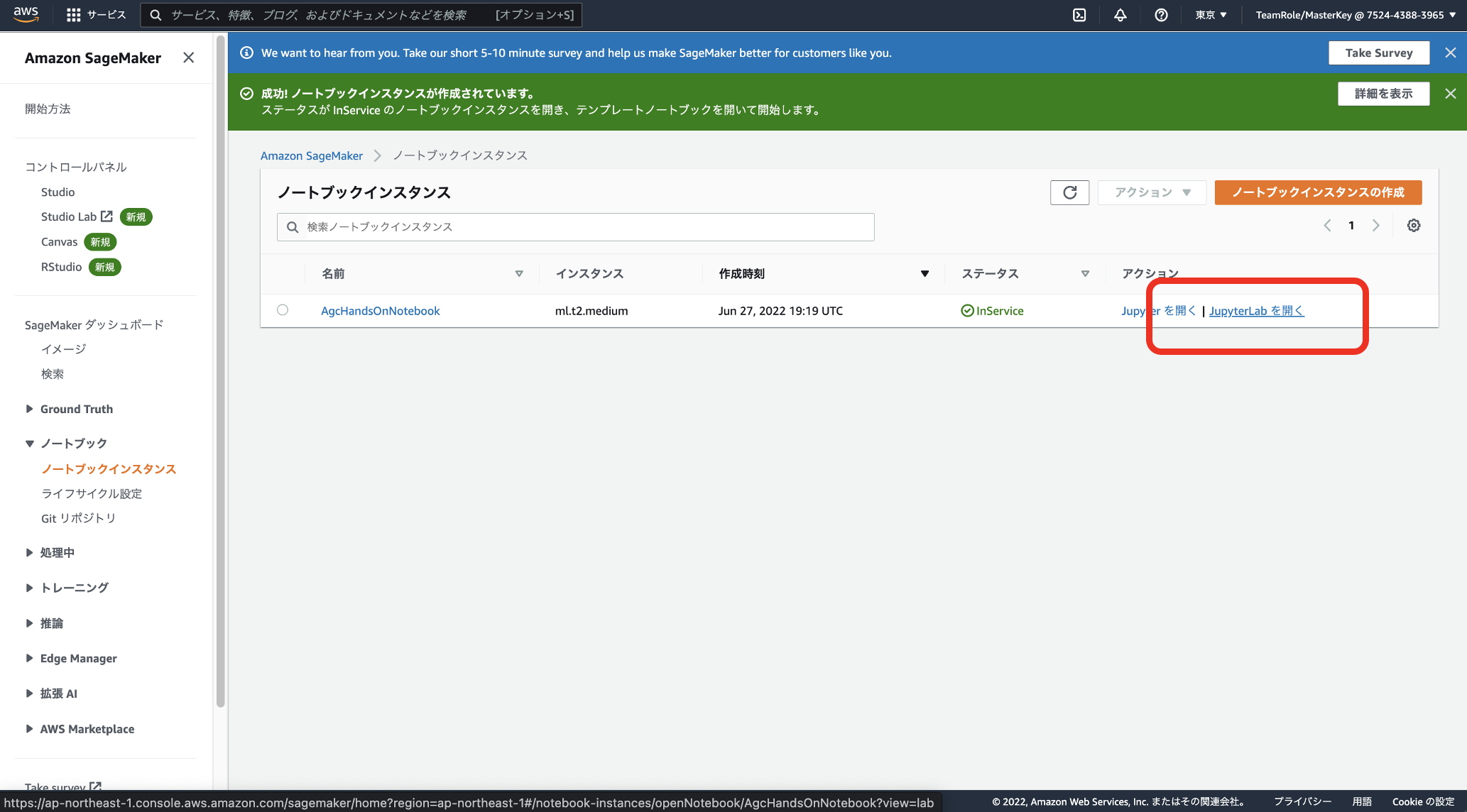Open 開始方法 in the sidebar
1467x812 pixels.
coord(48,109)
